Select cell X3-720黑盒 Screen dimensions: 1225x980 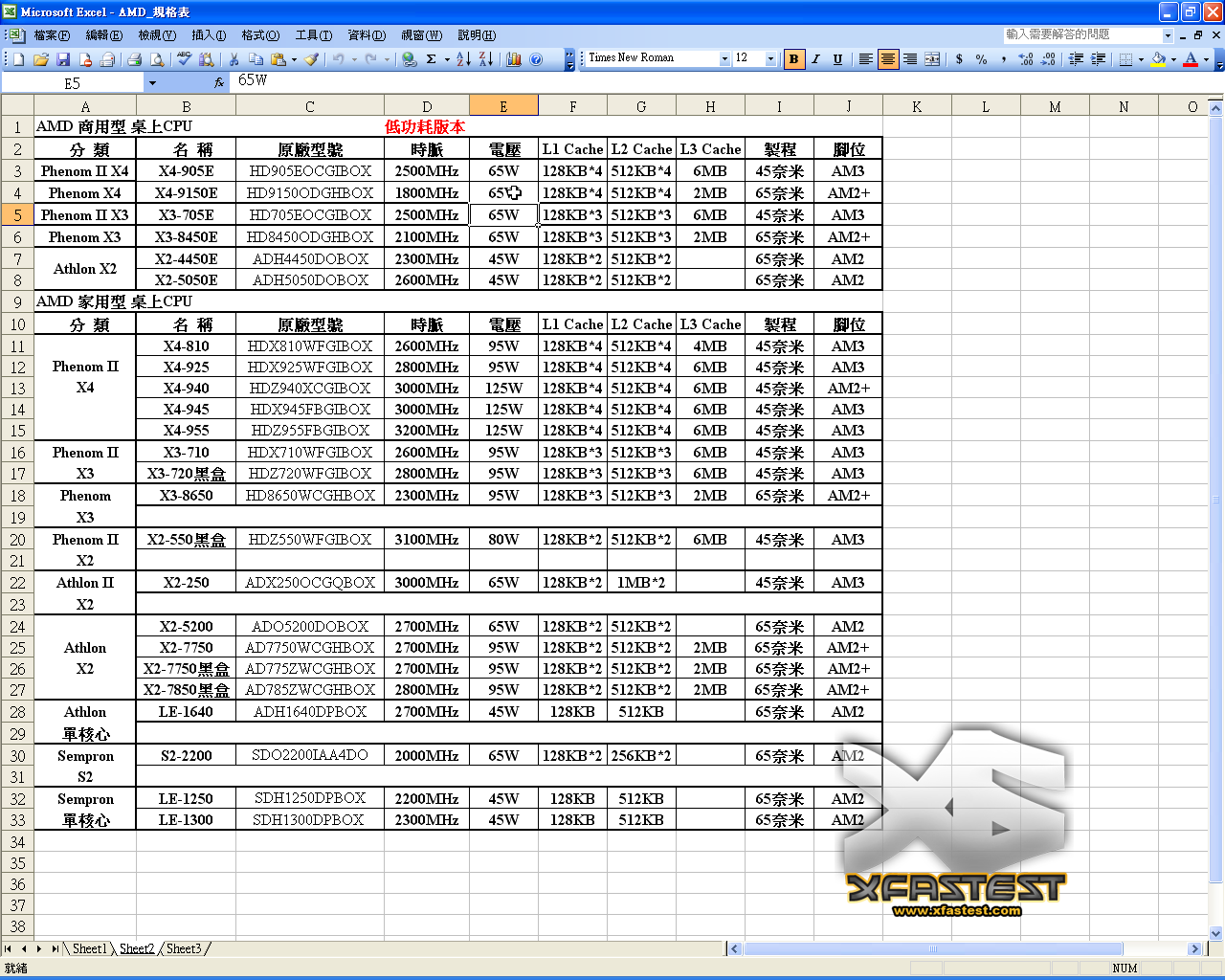click(187, 474)
